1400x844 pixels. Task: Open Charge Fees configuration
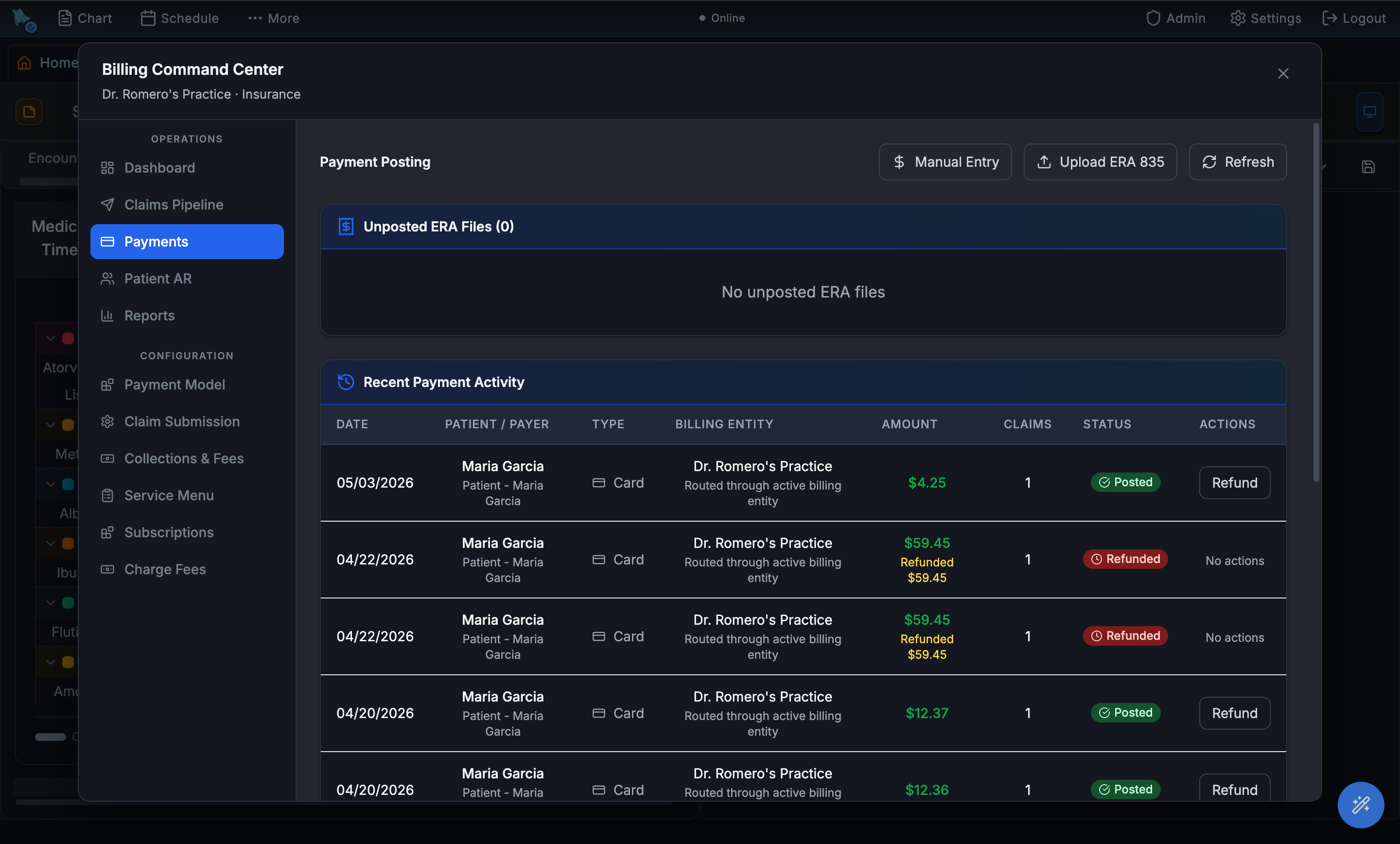pos(187,569)
